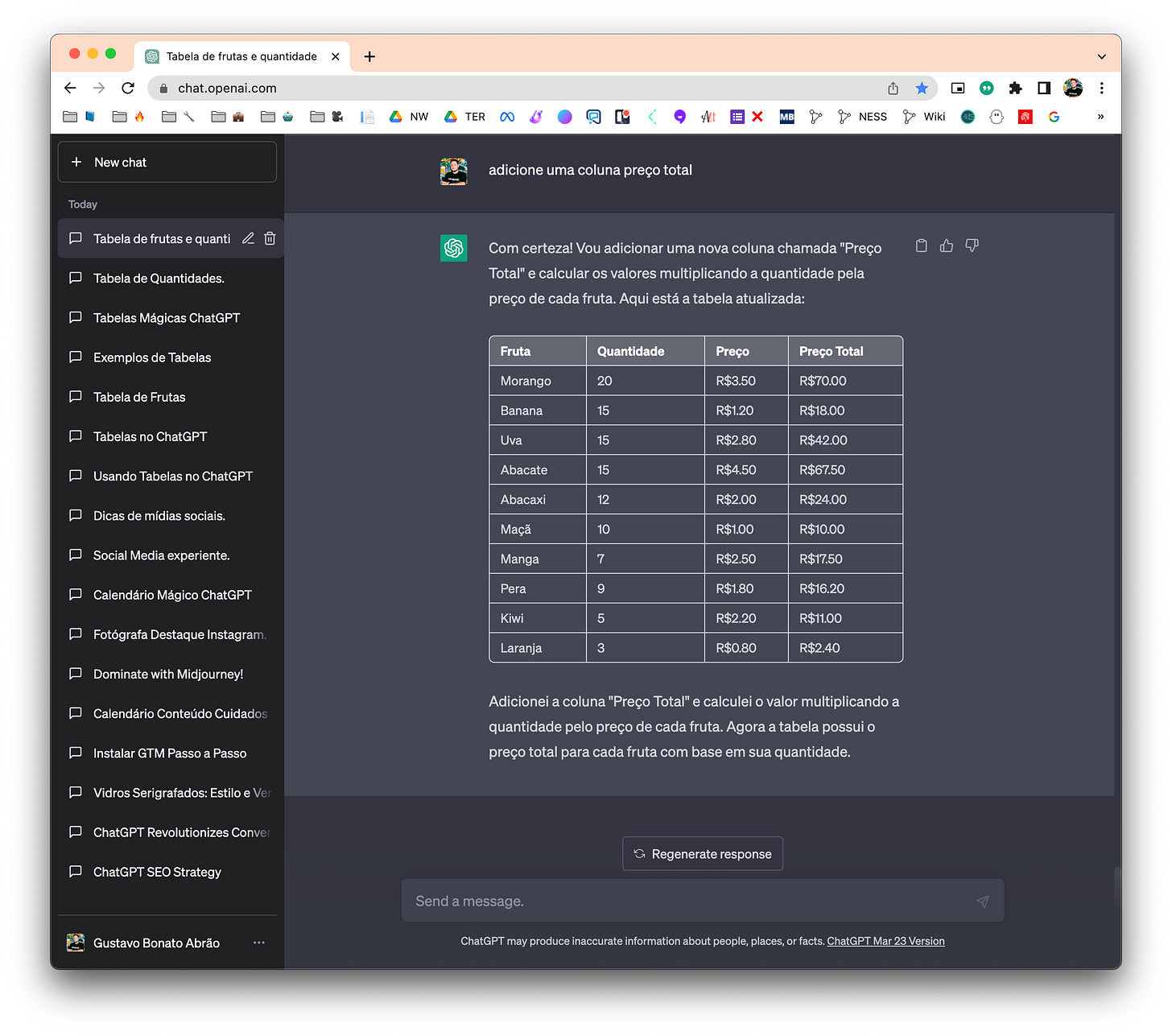Image resolution: width=1172 pixels, height=1036 pixels.
Task: Show more bookmarks overflow chevron
Action: (1100, 117)
